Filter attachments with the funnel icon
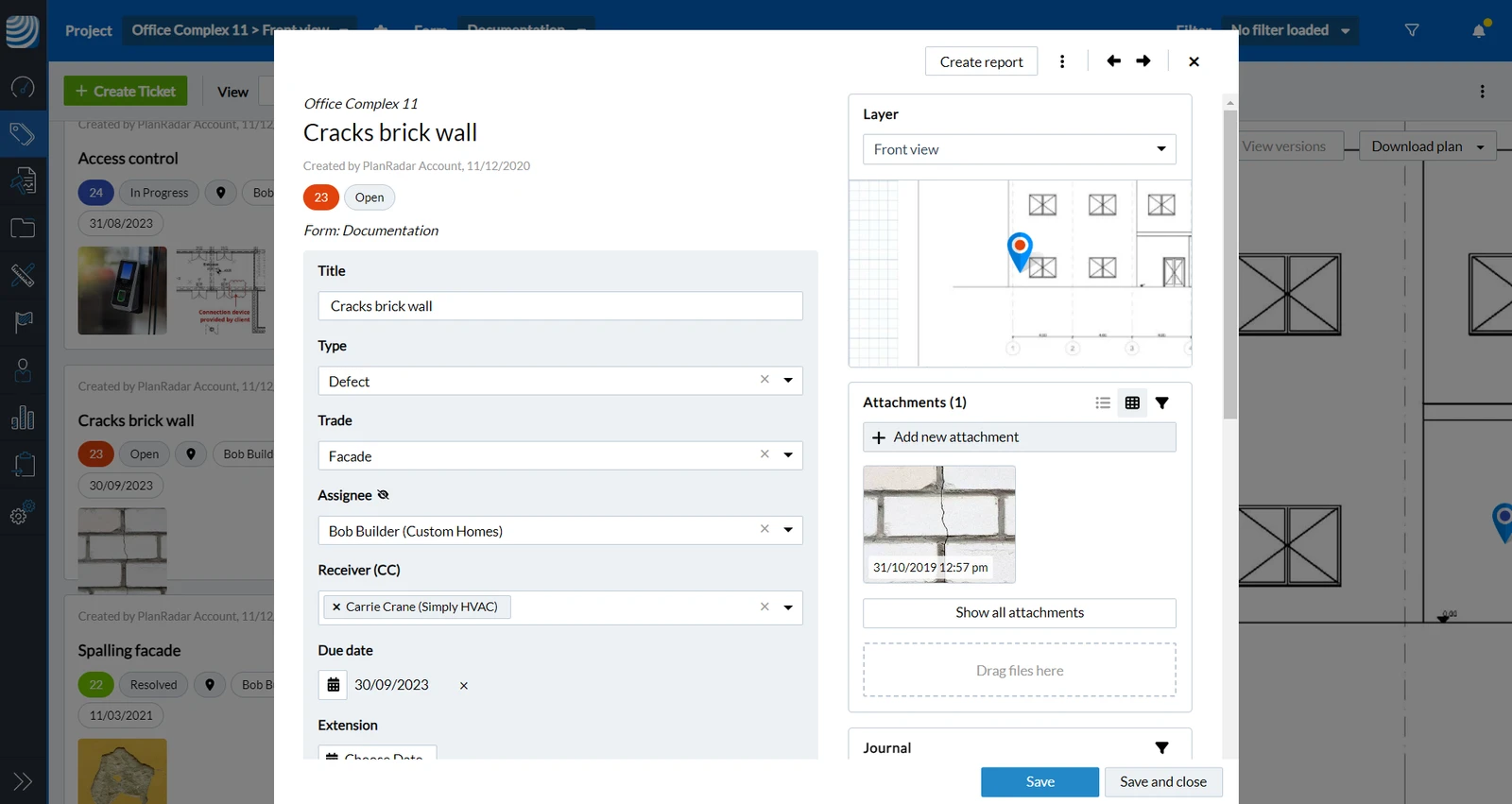1512x804 pixels. 1162,402
